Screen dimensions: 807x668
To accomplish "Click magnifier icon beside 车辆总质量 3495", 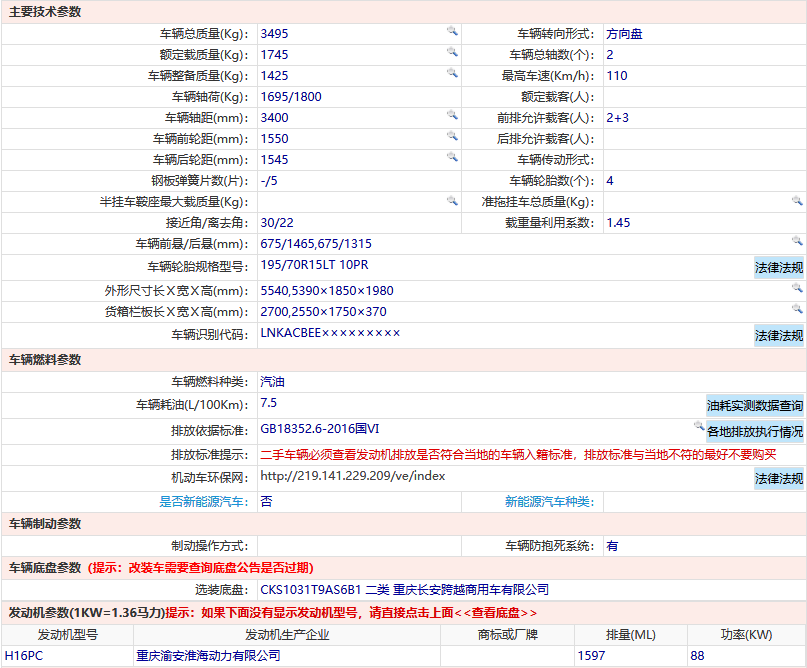I will [452, 31].
